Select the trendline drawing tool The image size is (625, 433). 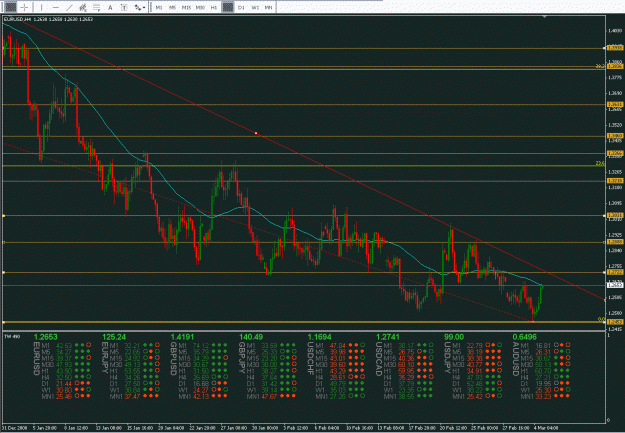(x=69, y=7)
